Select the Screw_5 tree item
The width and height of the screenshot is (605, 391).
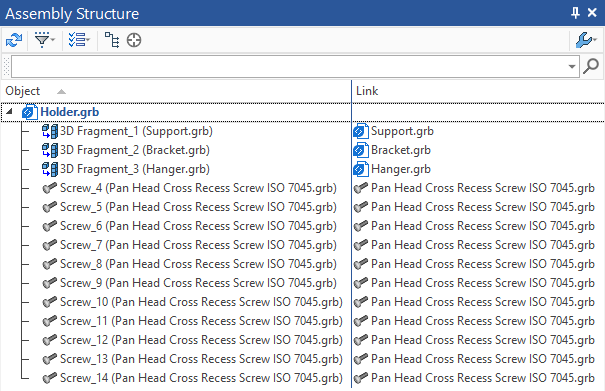[198, 207]
